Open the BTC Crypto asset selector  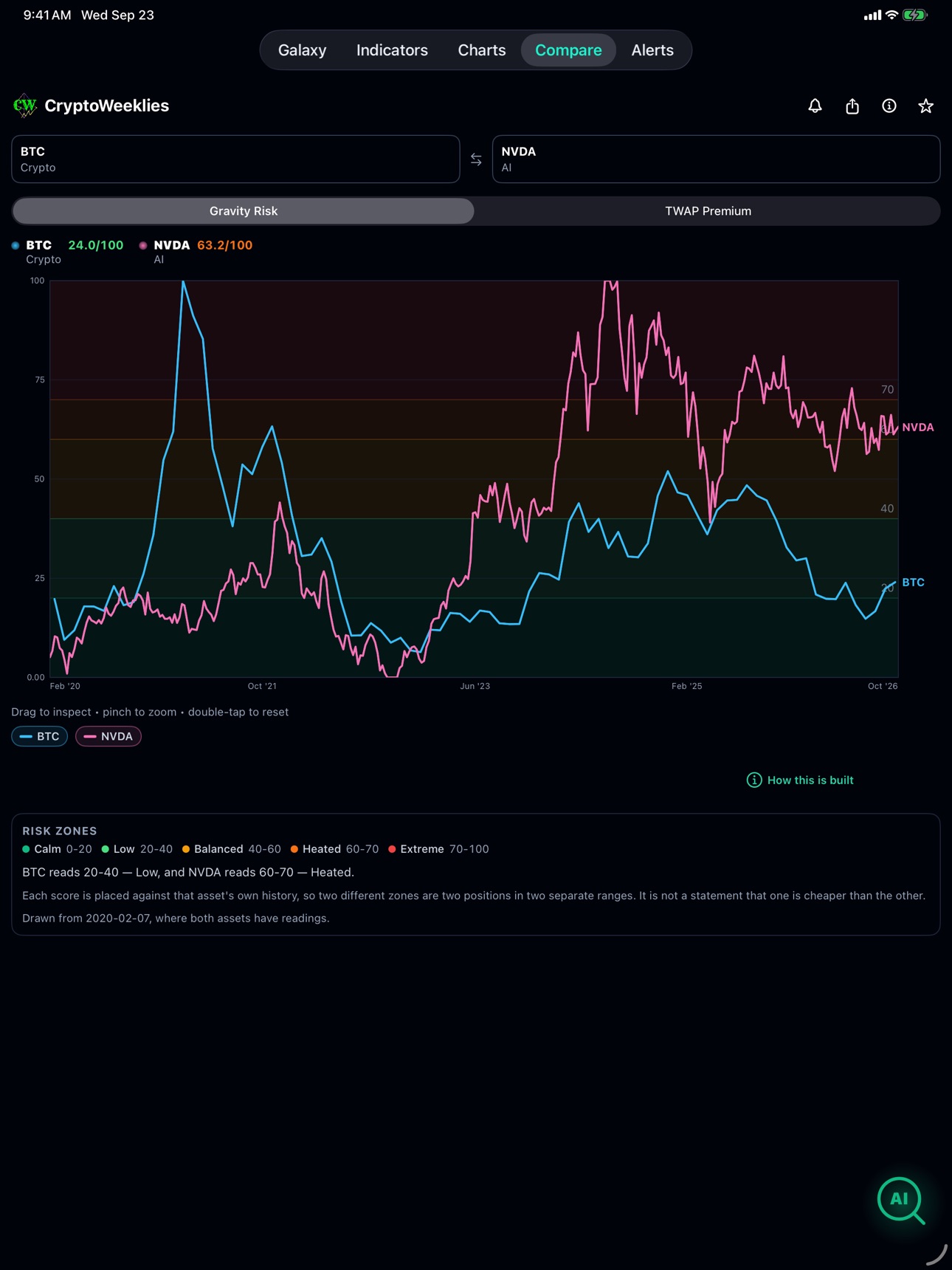[x=235, y=159]
